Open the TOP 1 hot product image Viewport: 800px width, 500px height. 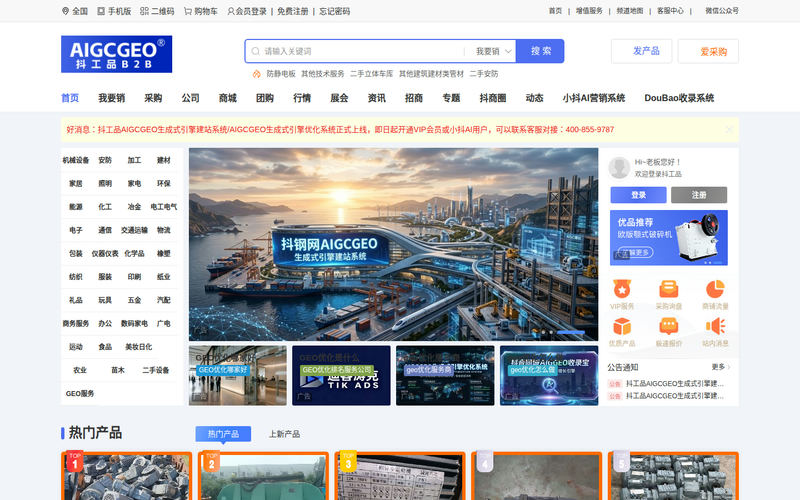127,477
